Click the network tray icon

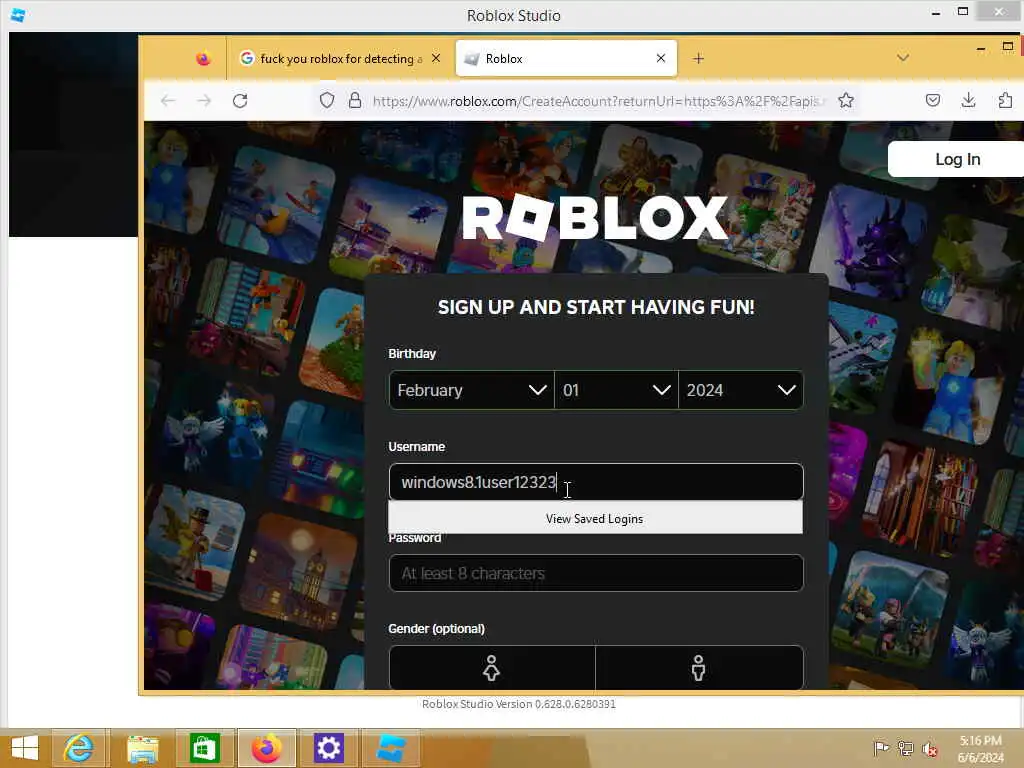click(x=905, y=748)
